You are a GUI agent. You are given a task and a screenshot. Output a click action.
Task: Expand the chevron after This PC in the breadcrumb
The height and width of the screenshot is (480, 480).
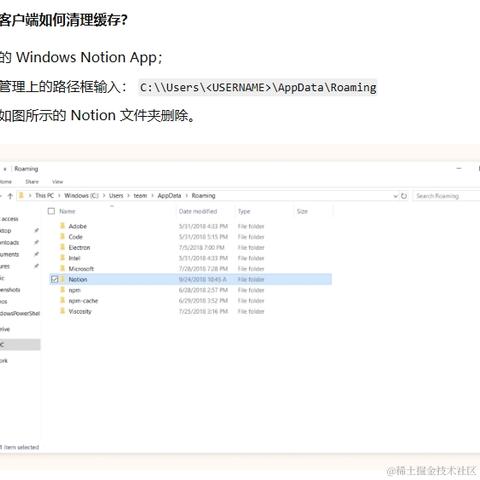[x=59, y=196]
